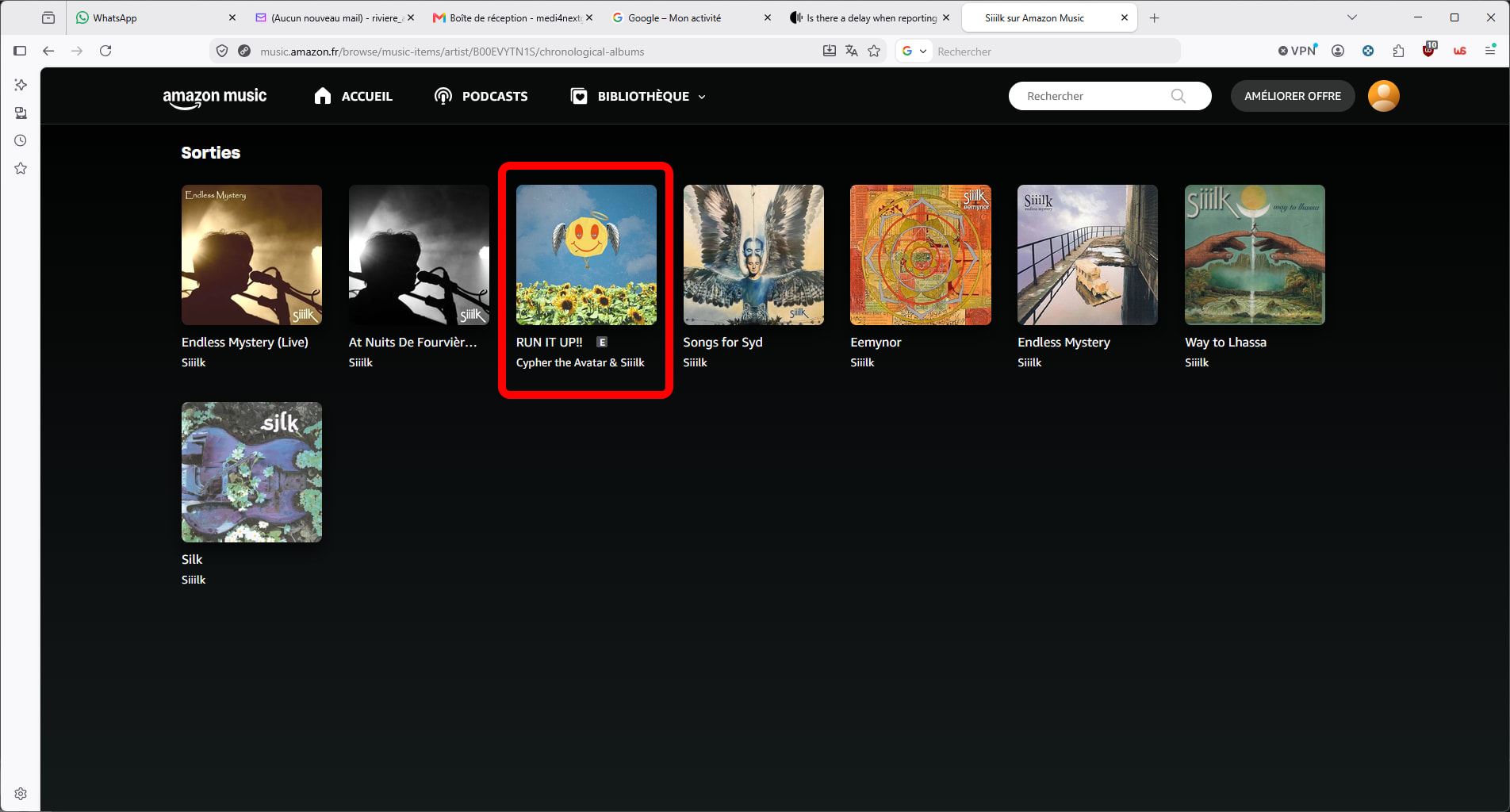This screenshot has height=812, width=1510.
Task: Click the site permissions icon beside the URL
Action: [x=244, y=51]
